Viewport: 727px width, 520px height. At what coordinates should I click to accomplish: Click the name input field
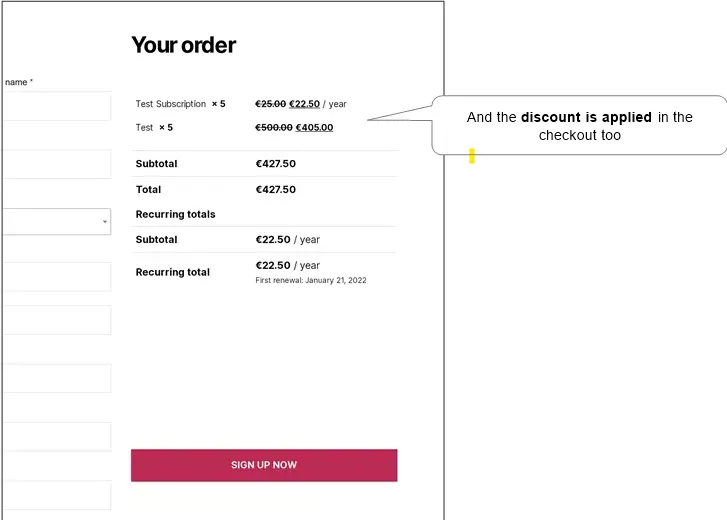pos(57,106)
